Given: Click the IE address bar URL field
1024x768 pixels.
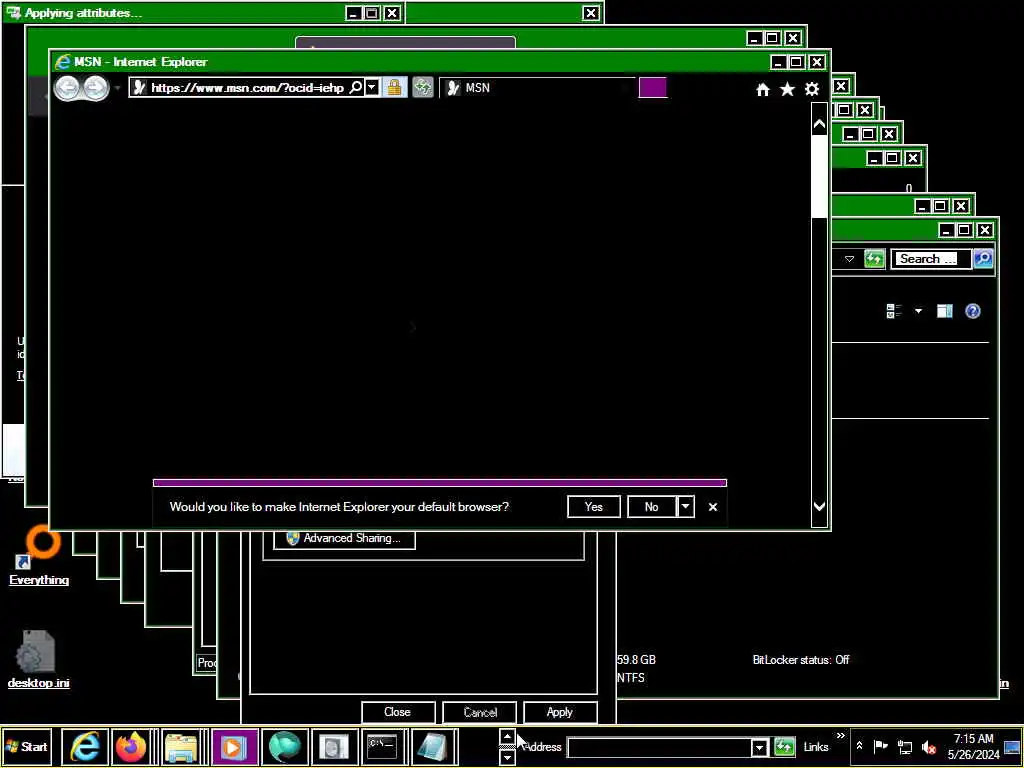Looking at the screenshot, I should point(247,88).
